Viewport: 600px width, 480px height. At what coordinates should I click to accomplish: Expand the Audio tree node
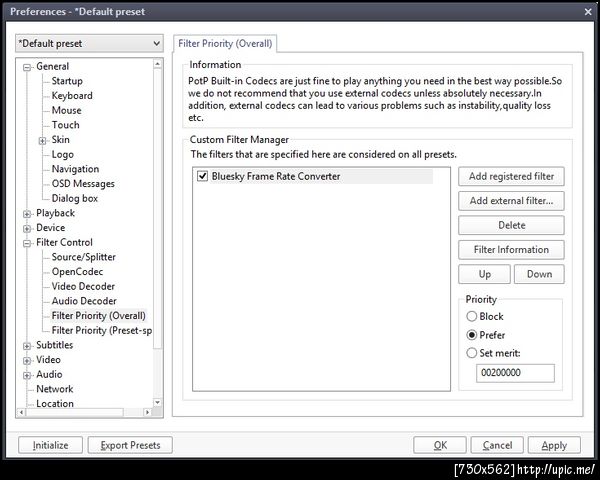coord(27,375)
